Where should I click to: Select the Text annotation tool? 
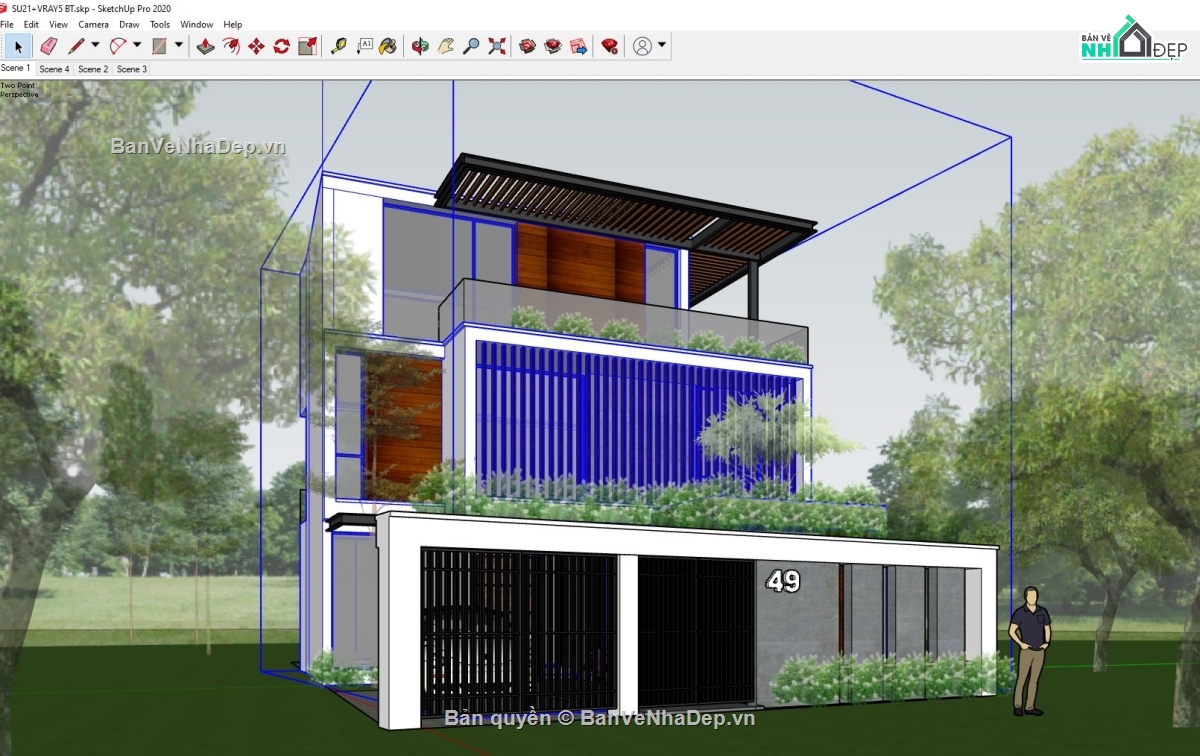(365, 45)
